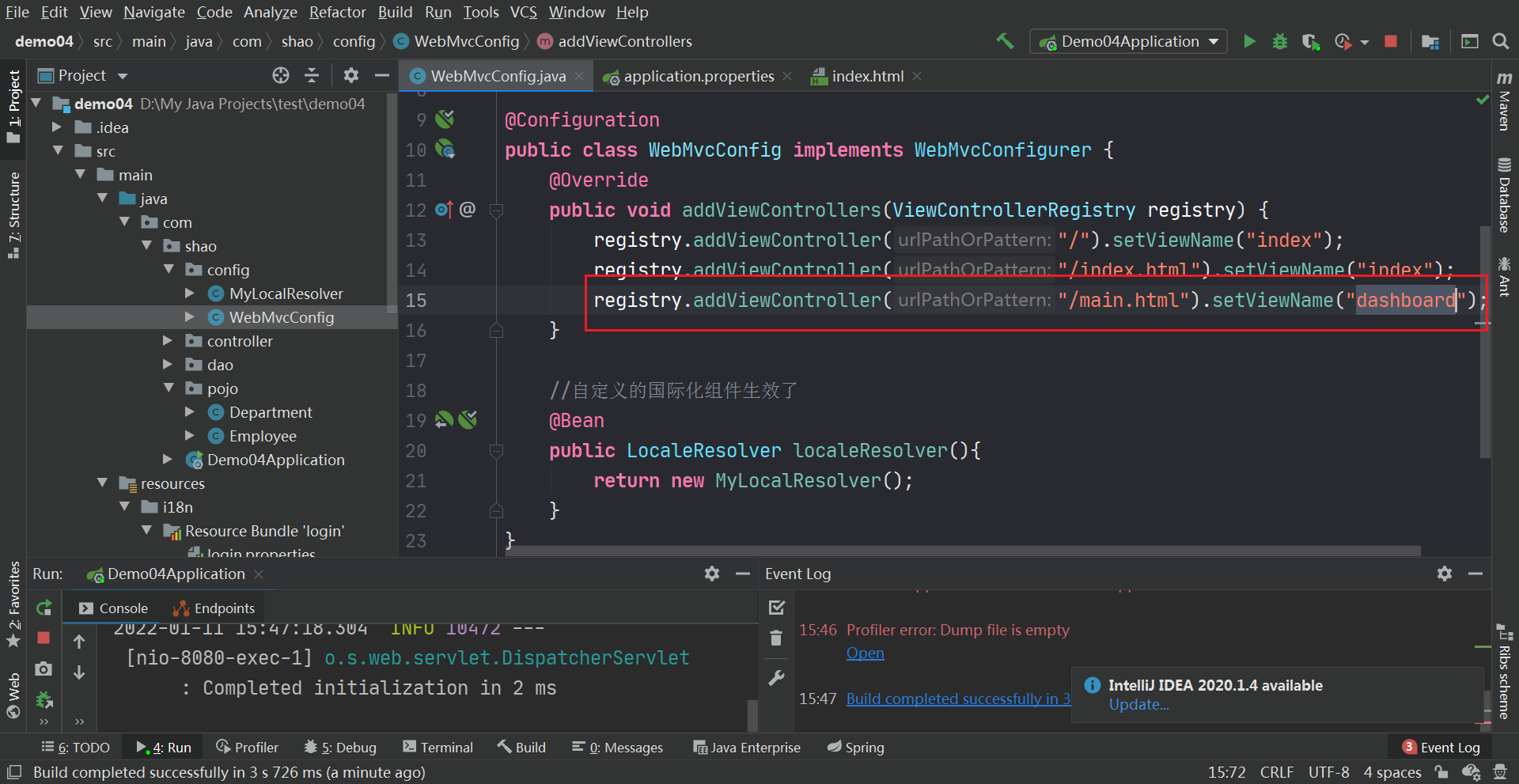Run Demo04Application with green play button
This screenshot has width=1519, height=784.
tap(1249, 41)
